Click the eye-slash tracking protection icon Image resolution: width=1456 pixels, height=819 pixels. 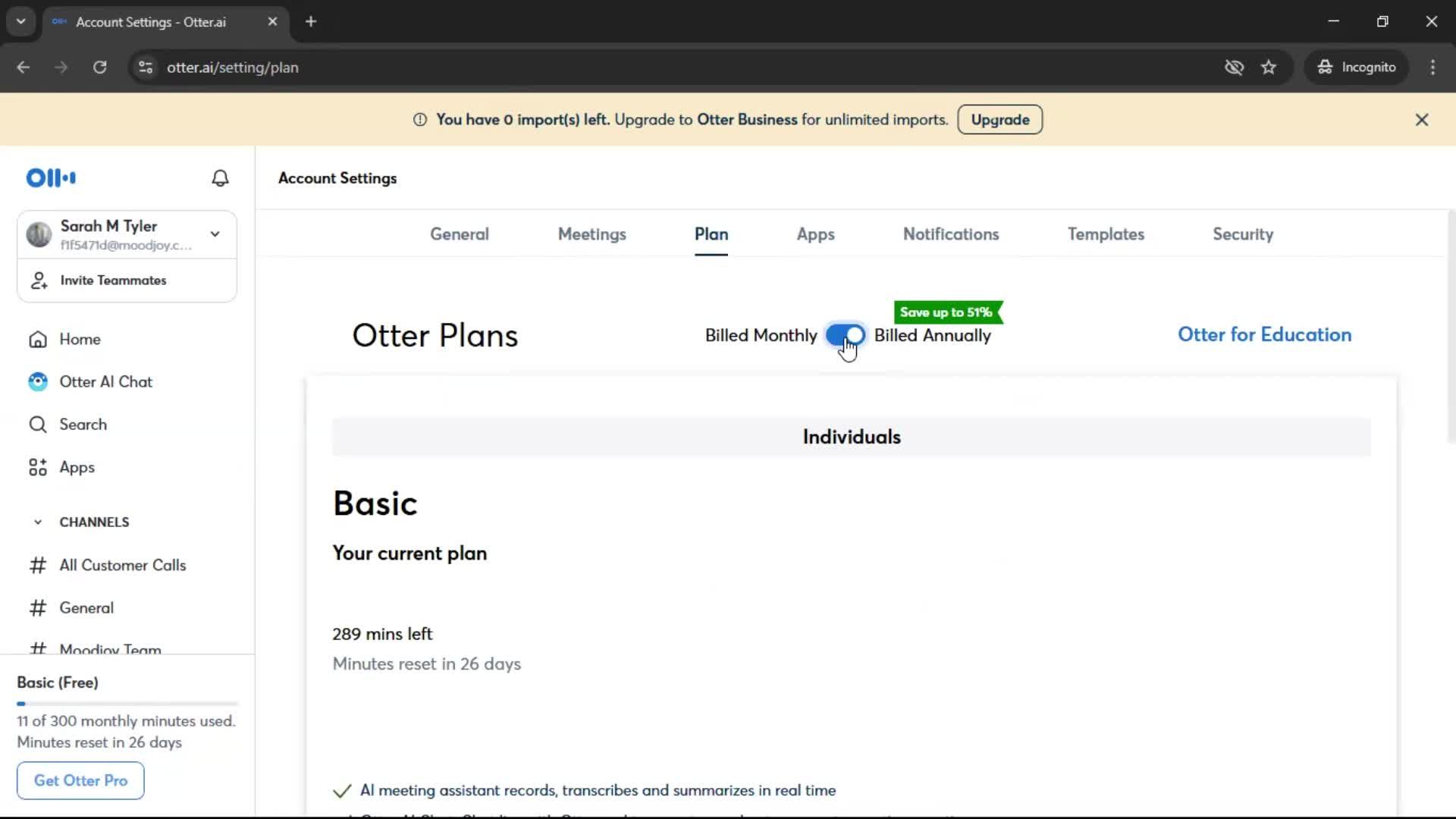pyautogui.click(x=1234, y=67)
